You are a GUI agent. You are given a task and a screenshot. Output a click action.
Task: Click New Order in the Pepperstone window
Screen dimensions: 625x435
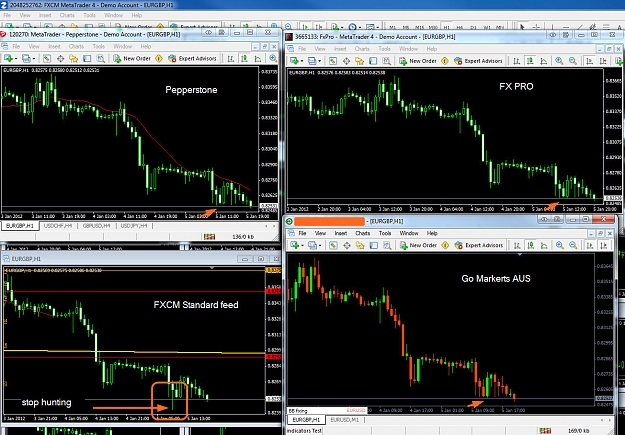(132, 59)
